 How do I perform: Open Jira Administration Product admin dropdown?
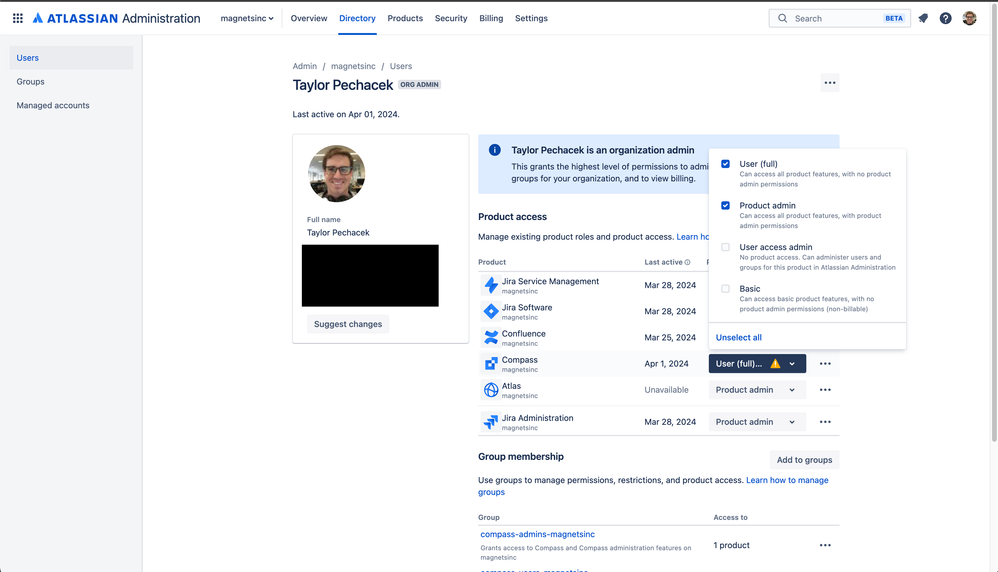(757, 422)
